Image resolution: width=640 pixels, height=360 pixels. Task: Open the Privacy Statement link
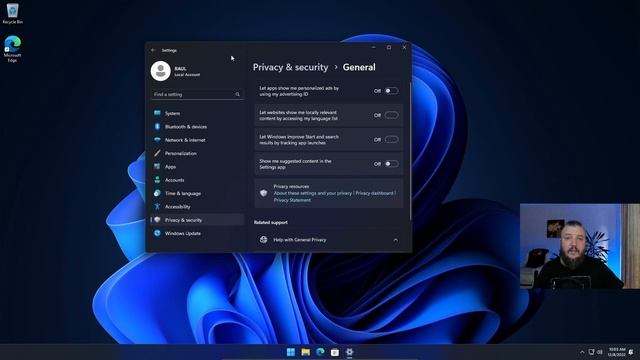pos(292,200)
